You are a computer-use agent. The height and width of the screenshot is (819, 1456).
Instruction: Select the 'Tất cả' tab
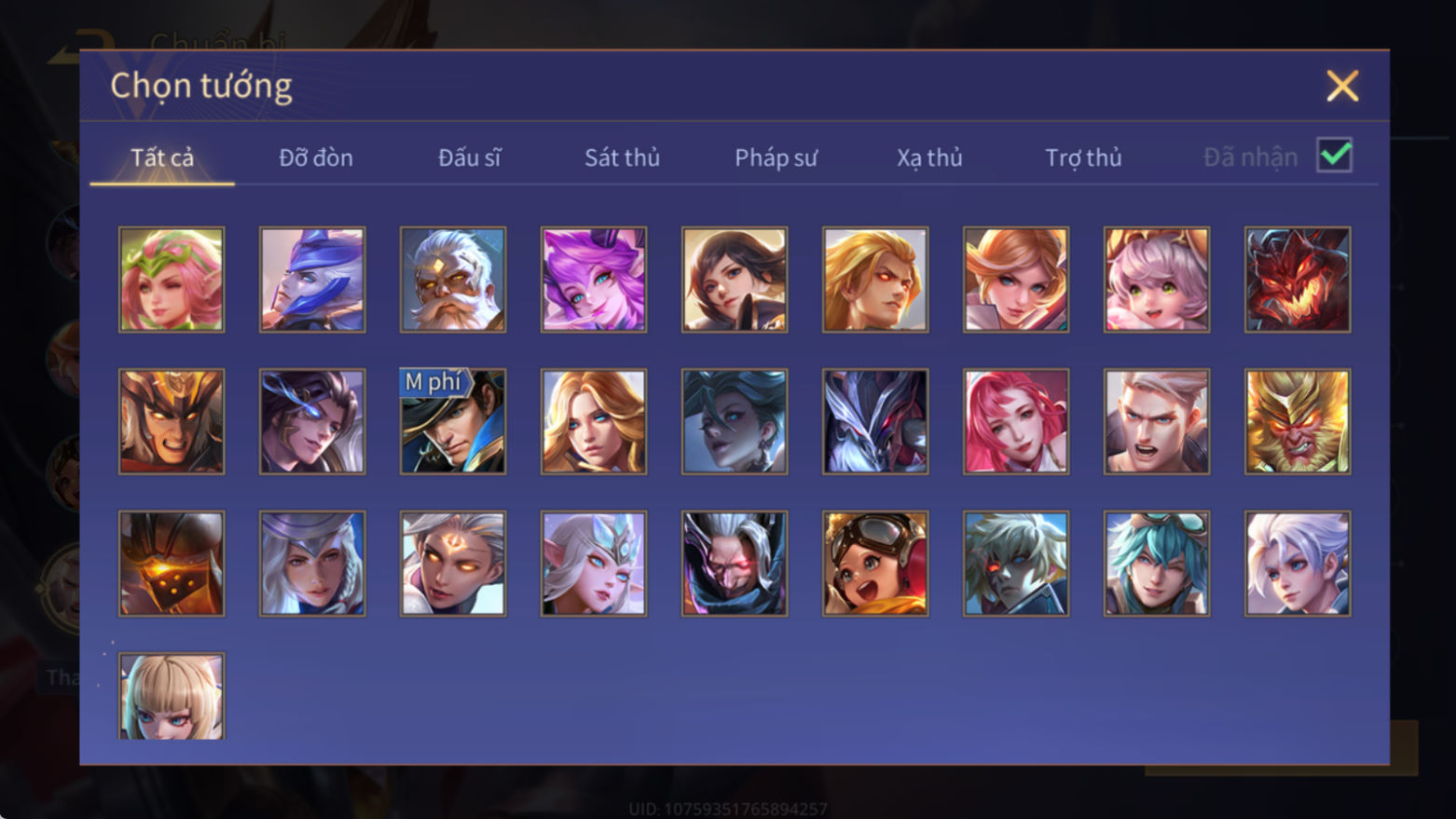[x=162, y=157]
